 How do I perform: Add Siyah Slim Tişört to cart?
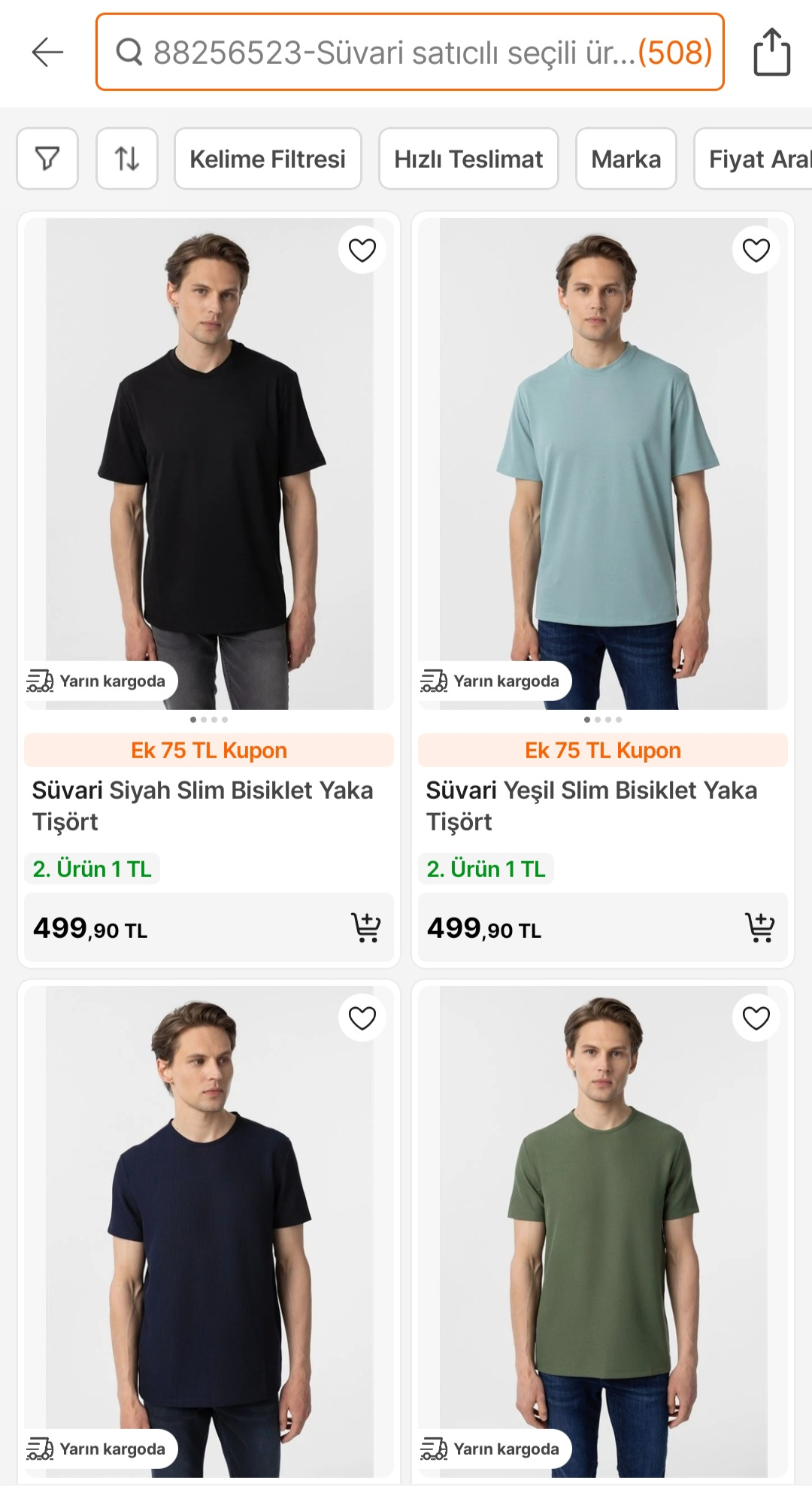[x=366, y=927]
